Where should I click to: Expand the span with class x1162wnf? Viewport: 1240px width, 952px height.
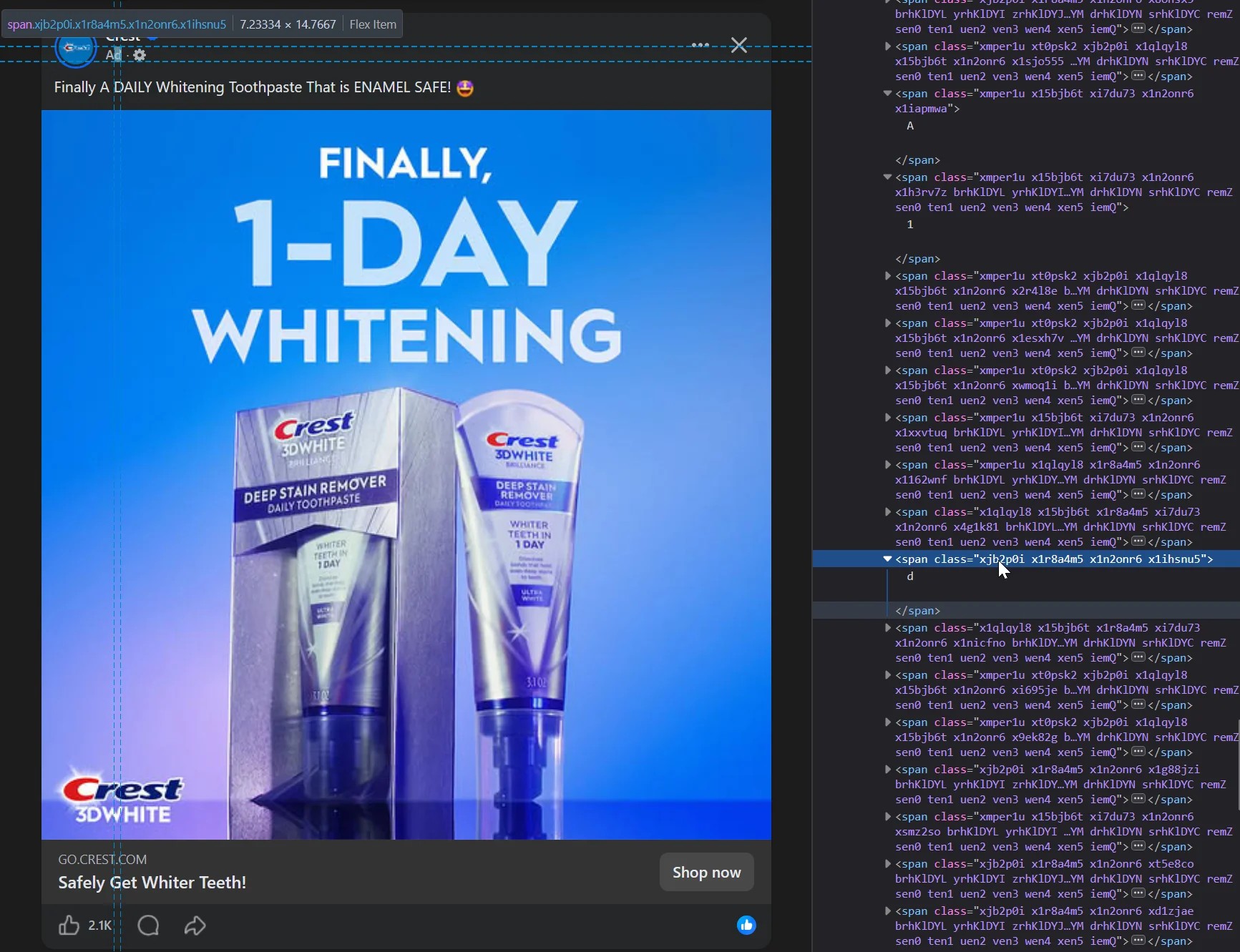(888, 465)
